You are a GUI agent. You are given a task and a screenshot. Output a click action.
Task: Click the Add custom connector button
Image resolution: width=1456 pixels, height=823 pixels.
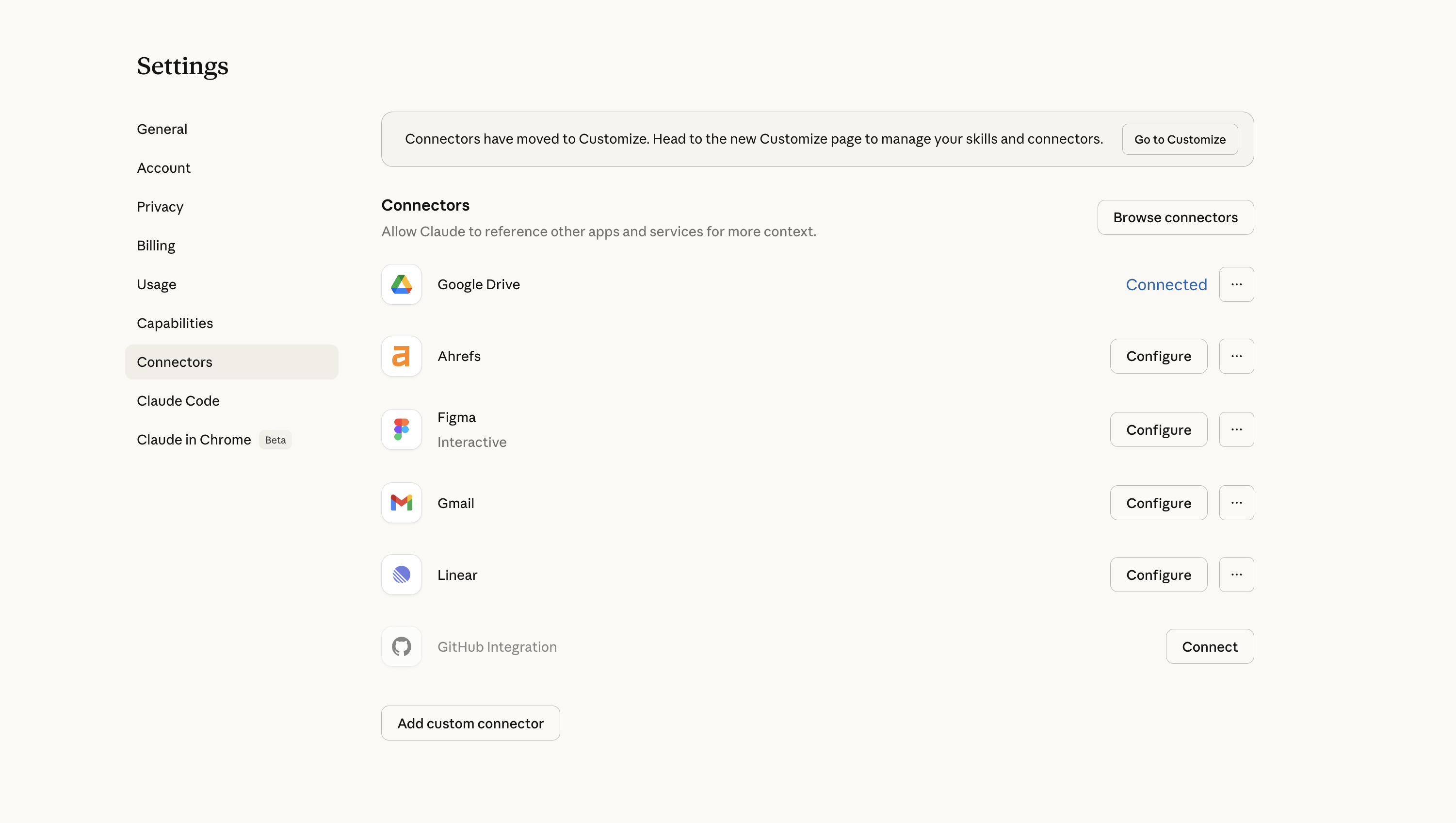pyautogui.click(x=470, y=723)
